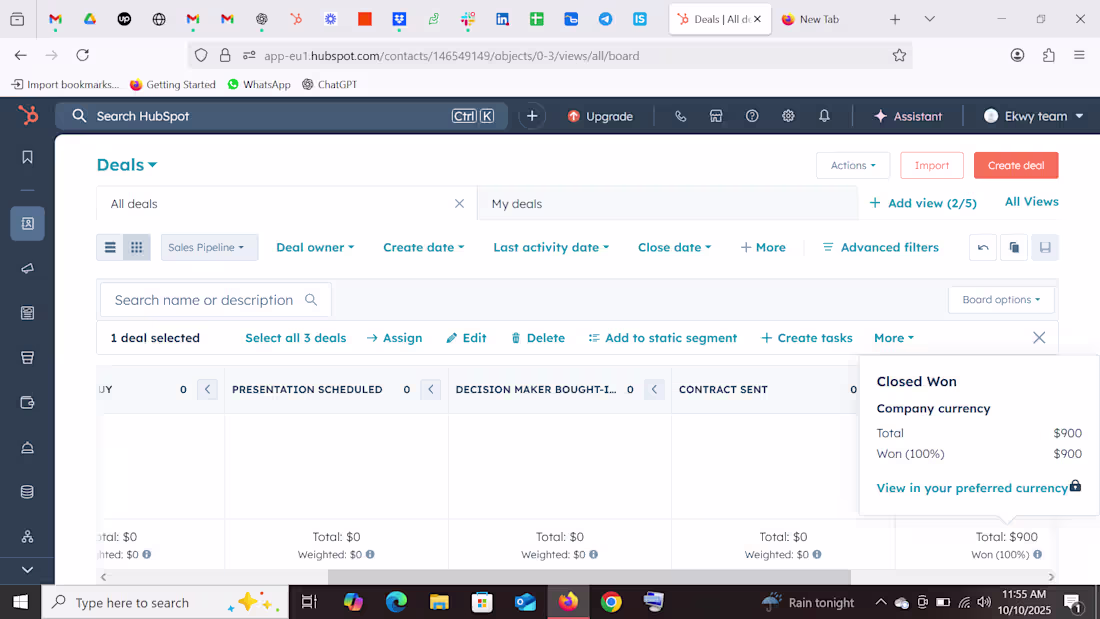Click Add to static segment
The height and width of the screenshot is (619, 1100).
tap(662, 338)
